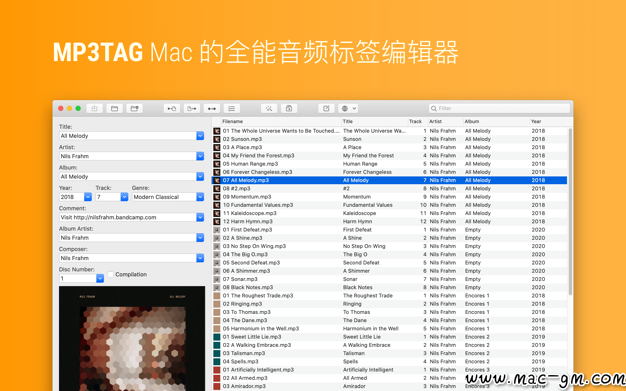Click the Tag to Tag convert icon
The image size is (626, 391).
coord(212,108)
